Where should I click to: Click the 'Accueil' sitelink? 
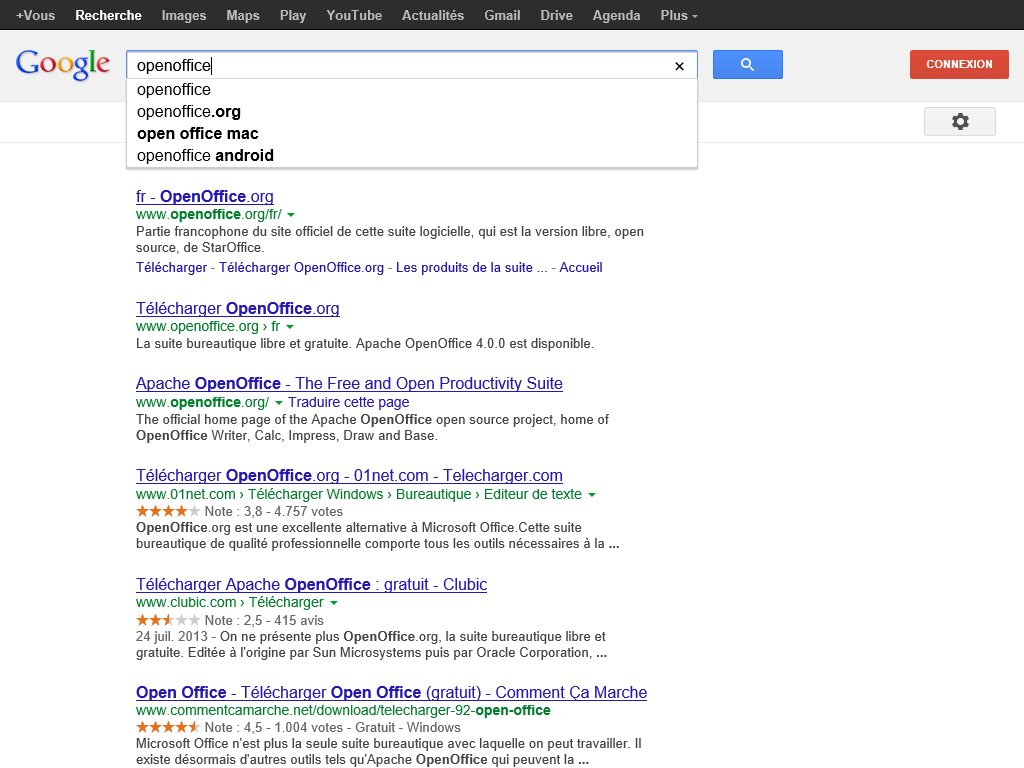581,268
